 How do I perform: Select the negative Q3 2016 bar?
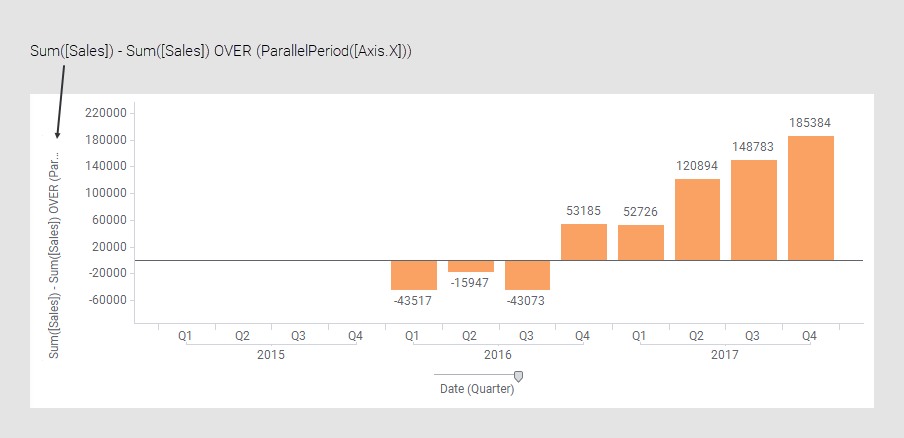pos(527,275)
